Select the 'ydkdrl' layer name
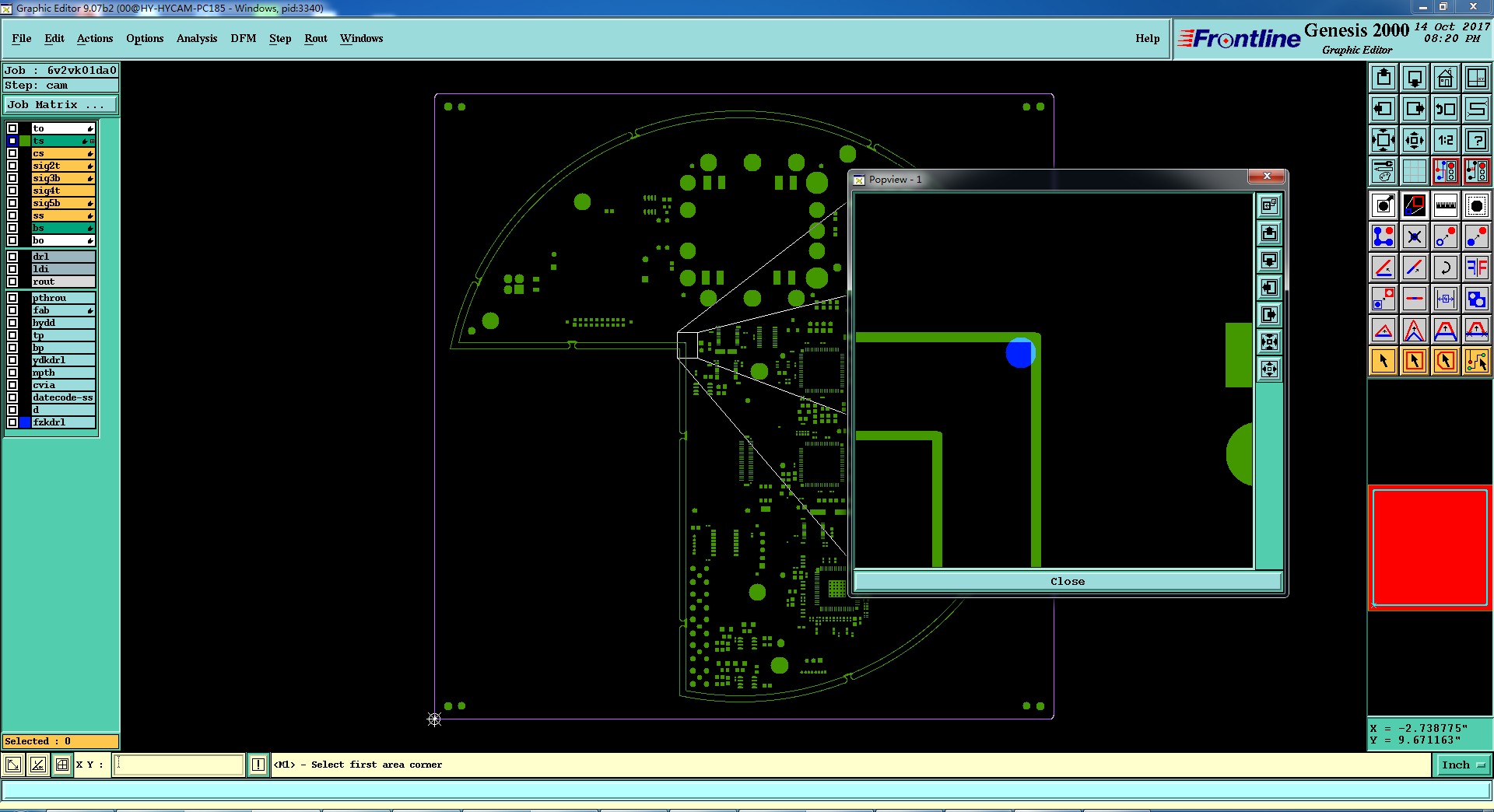This screenshot has height=812, width=1494. 63,360
